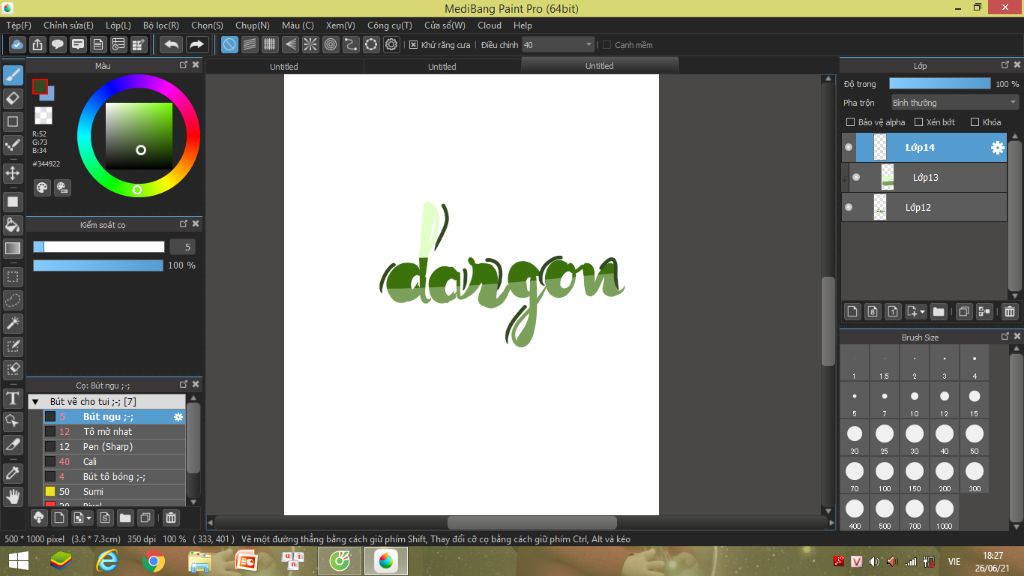Collapse Bút vẽ cho tui brush group
1024x576 pixels.
click(35, 402)
